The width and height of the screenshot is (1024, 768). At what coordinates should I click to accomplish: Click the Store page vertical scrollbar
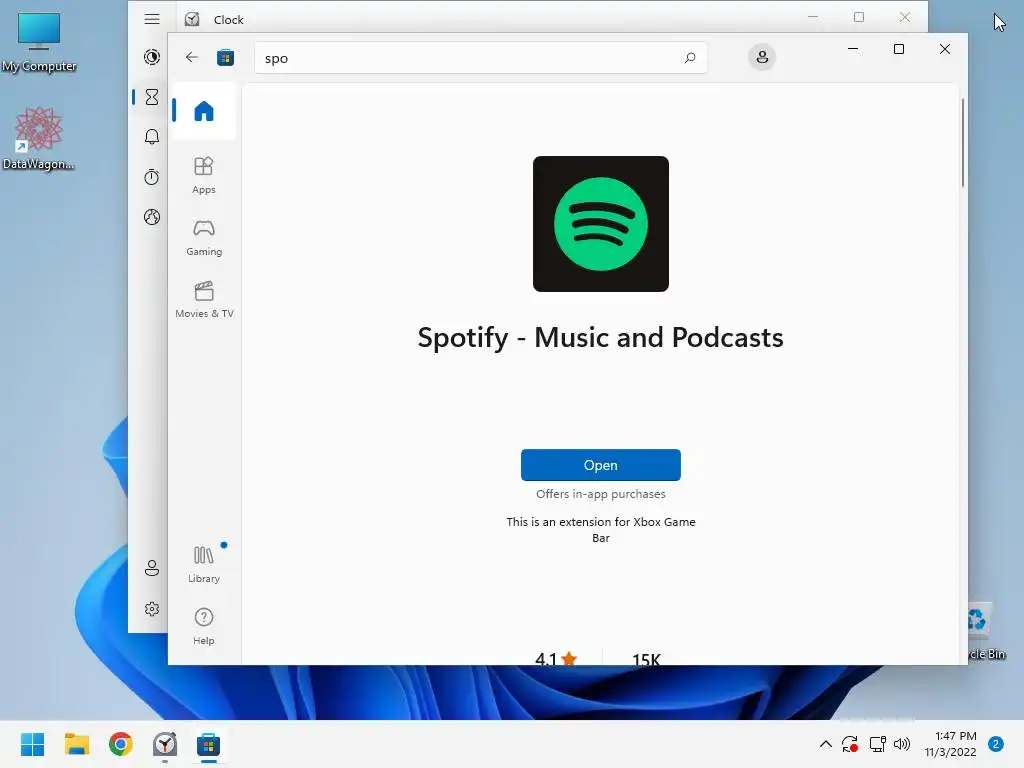963,142
